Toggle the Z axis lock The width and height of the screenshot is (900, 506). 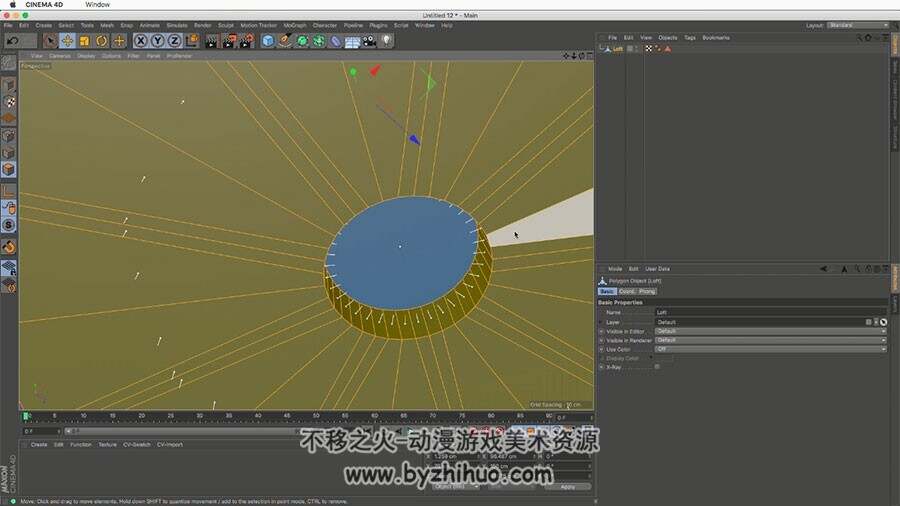point(174,41)
